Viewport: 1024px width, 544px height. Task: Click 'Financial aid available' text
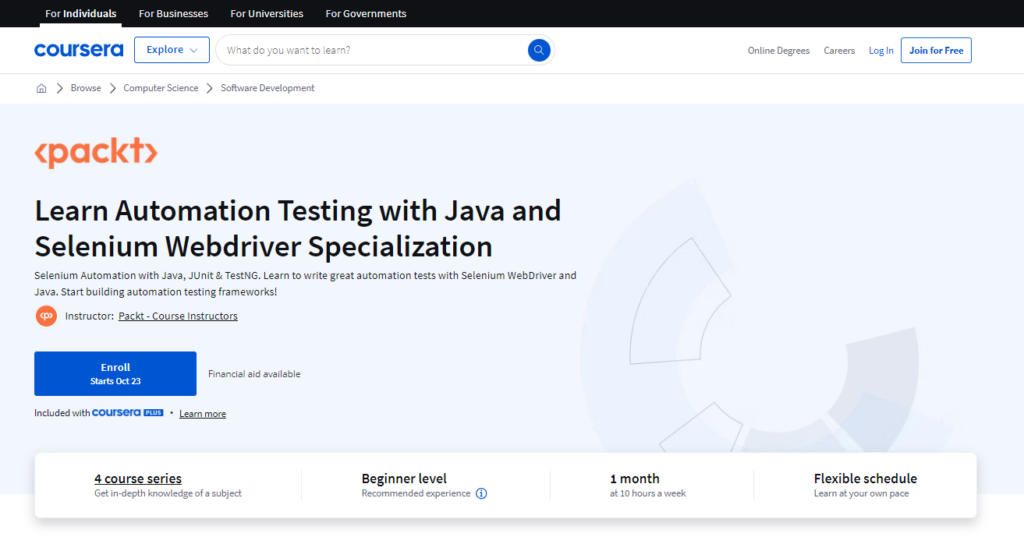tap(254, 374)
